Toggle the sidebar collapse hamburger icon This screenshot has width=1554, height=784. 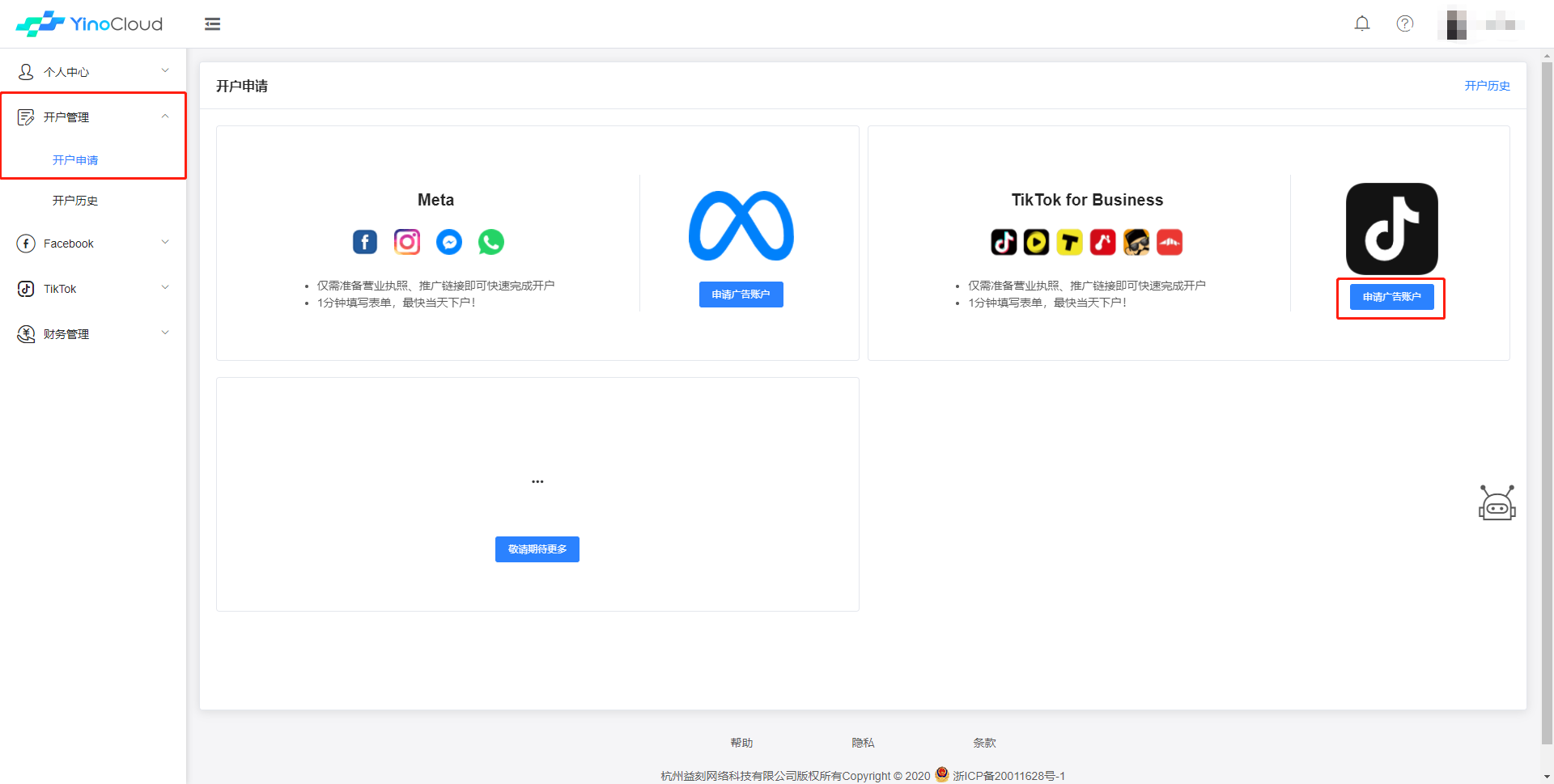pos(213,24)
